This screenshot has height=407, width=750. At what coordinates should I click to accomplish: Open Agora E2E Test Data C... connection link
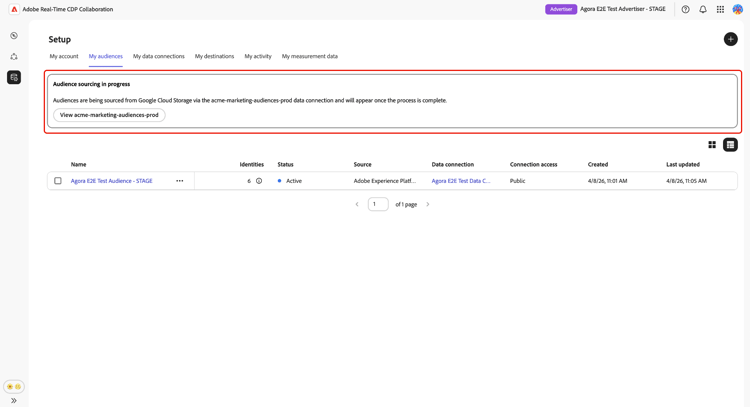click(x=461, y=181)
